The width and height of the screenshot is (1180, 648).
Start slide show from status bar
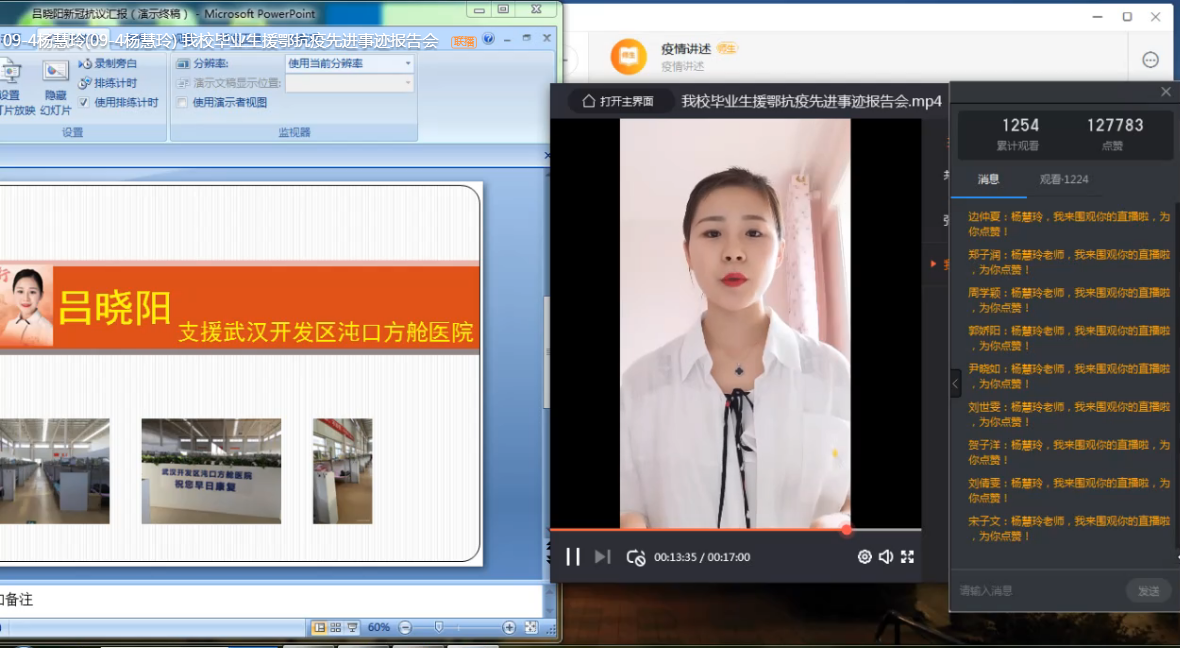pos(352,628)
